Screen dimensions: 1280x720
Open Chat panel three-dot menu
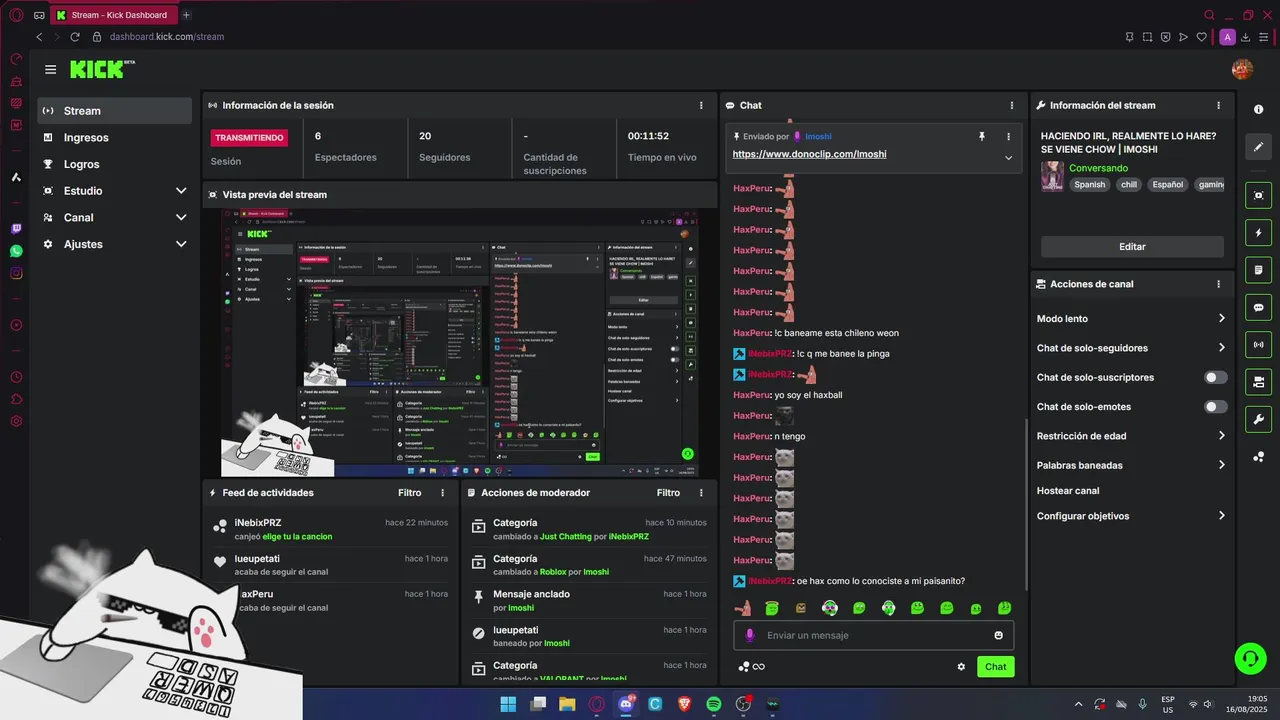1011,105
